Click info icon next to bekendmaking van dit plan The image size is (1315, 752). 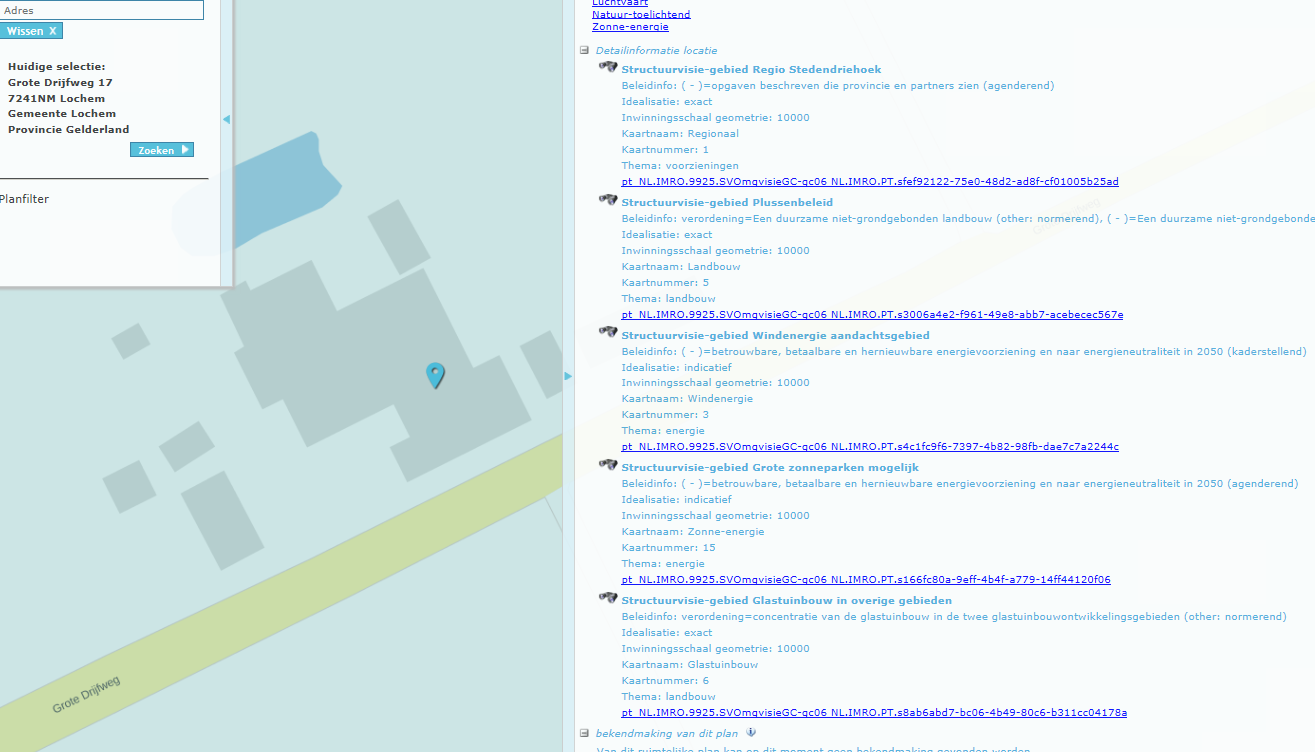click(751, 732)
